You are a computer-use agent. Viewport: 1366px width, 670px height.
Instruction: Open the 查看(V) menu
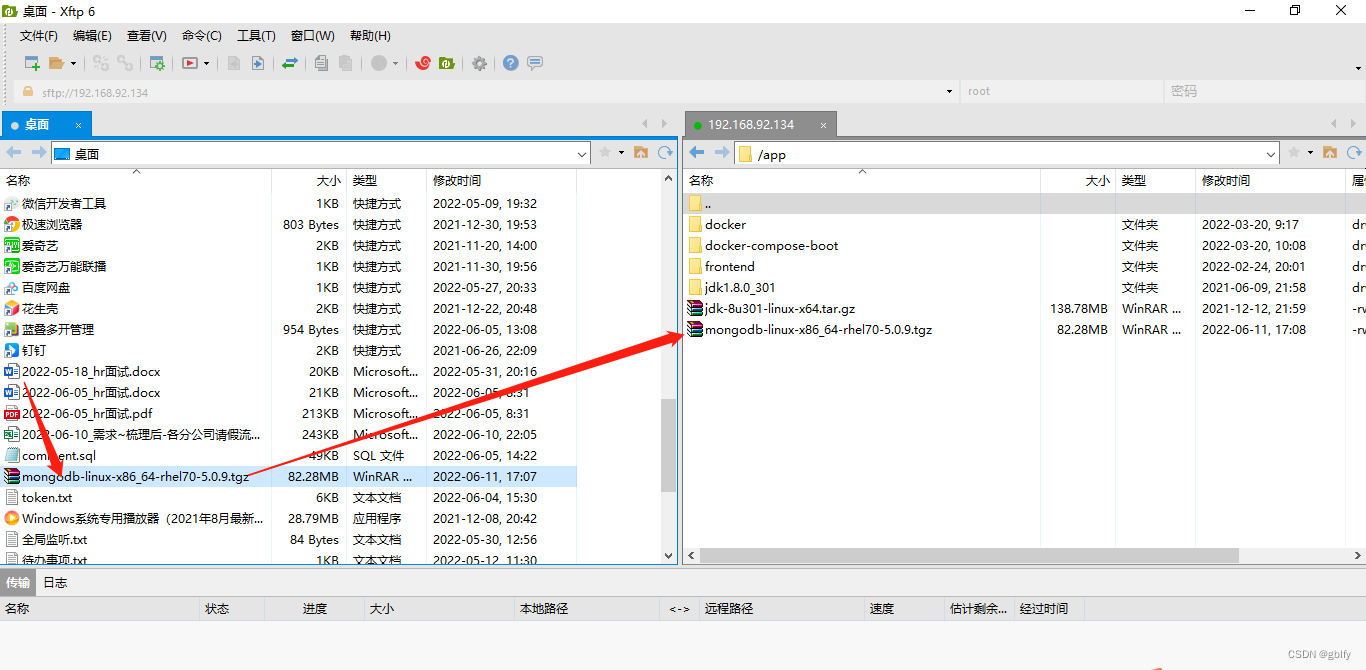click(x=147, y=35)
